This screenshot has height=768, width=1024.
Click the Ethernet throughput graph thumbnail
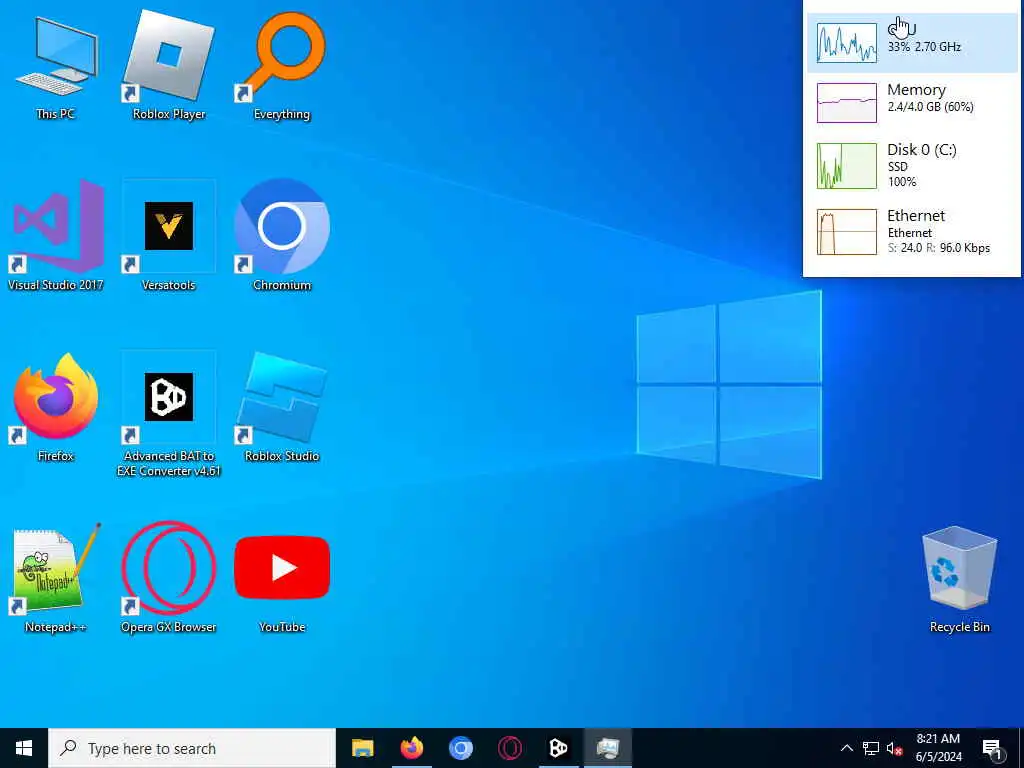click(847, 232)
